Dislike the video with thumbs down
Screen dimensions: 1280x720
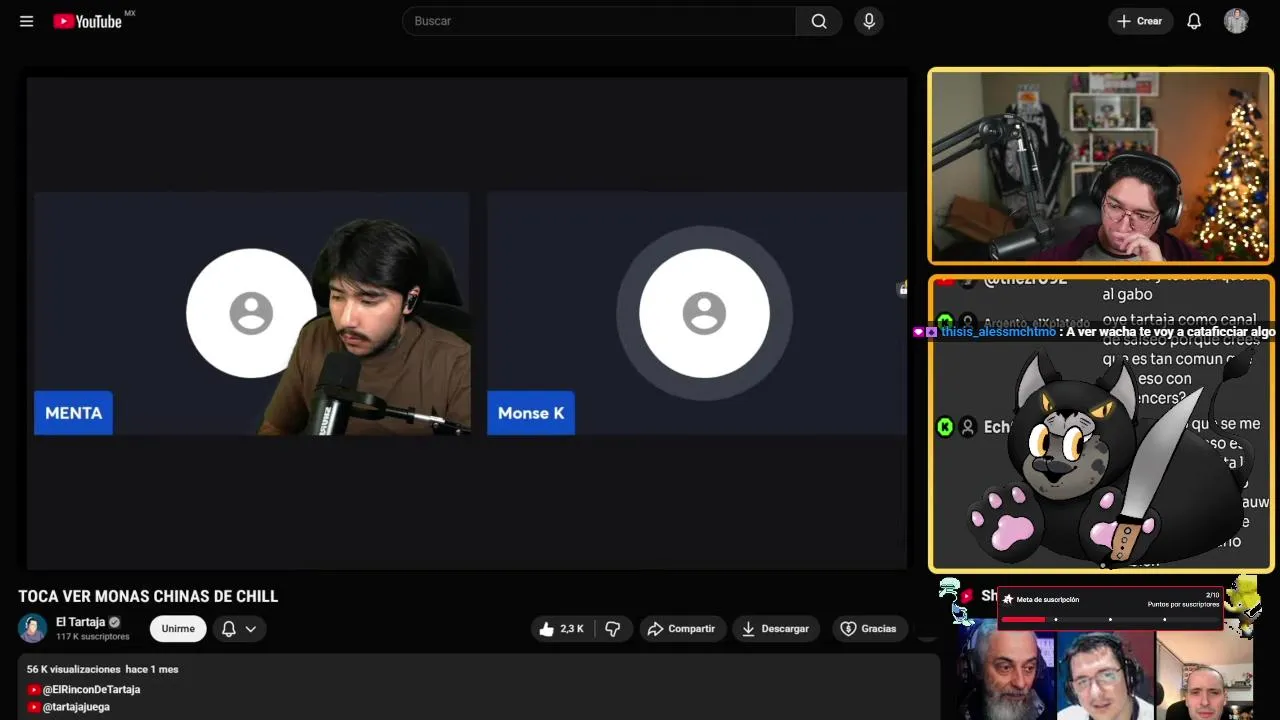click(x=613, y=629)
